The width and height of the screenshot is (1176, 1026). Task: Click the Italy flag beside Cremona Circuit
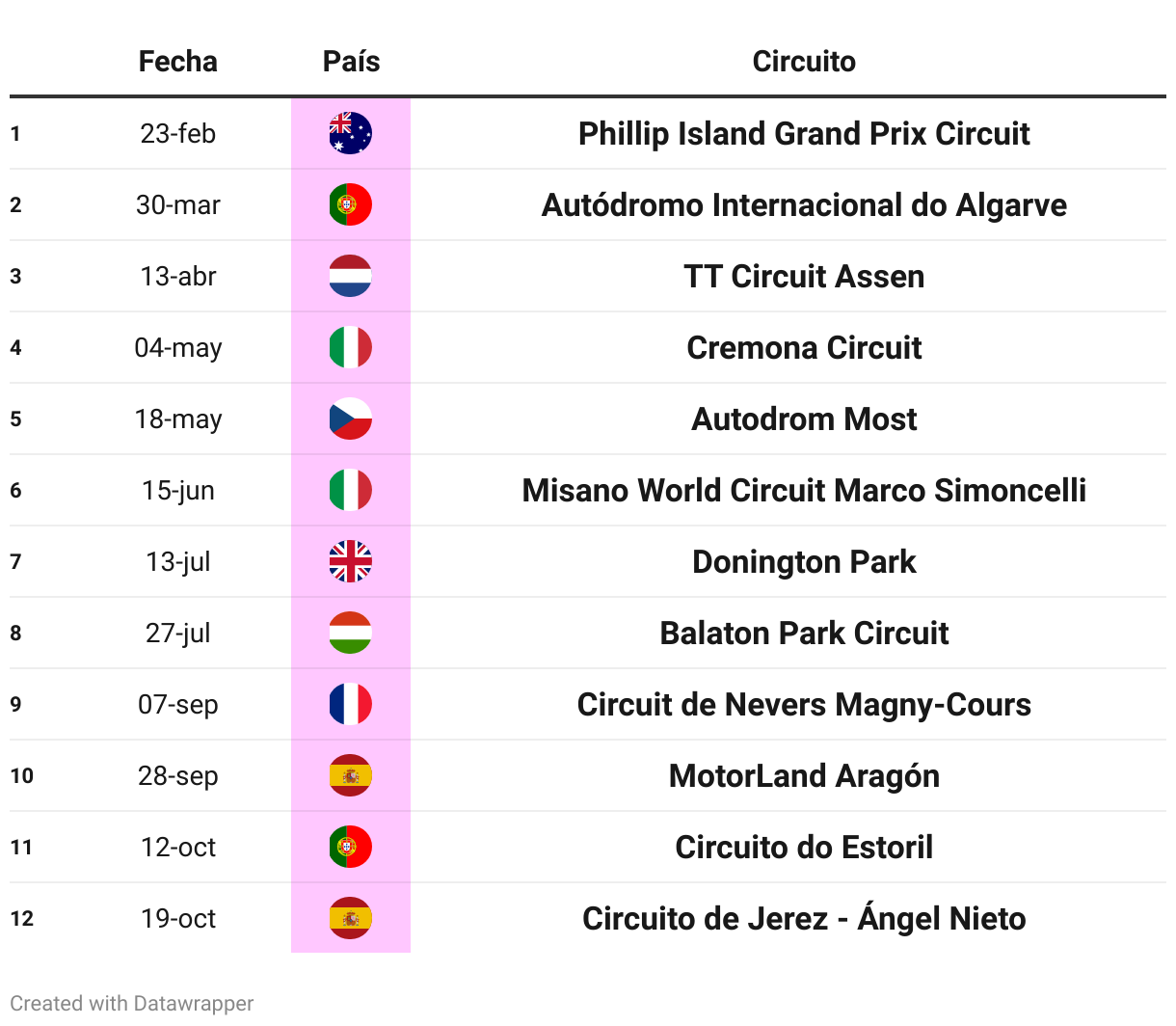tap(350, 347)
